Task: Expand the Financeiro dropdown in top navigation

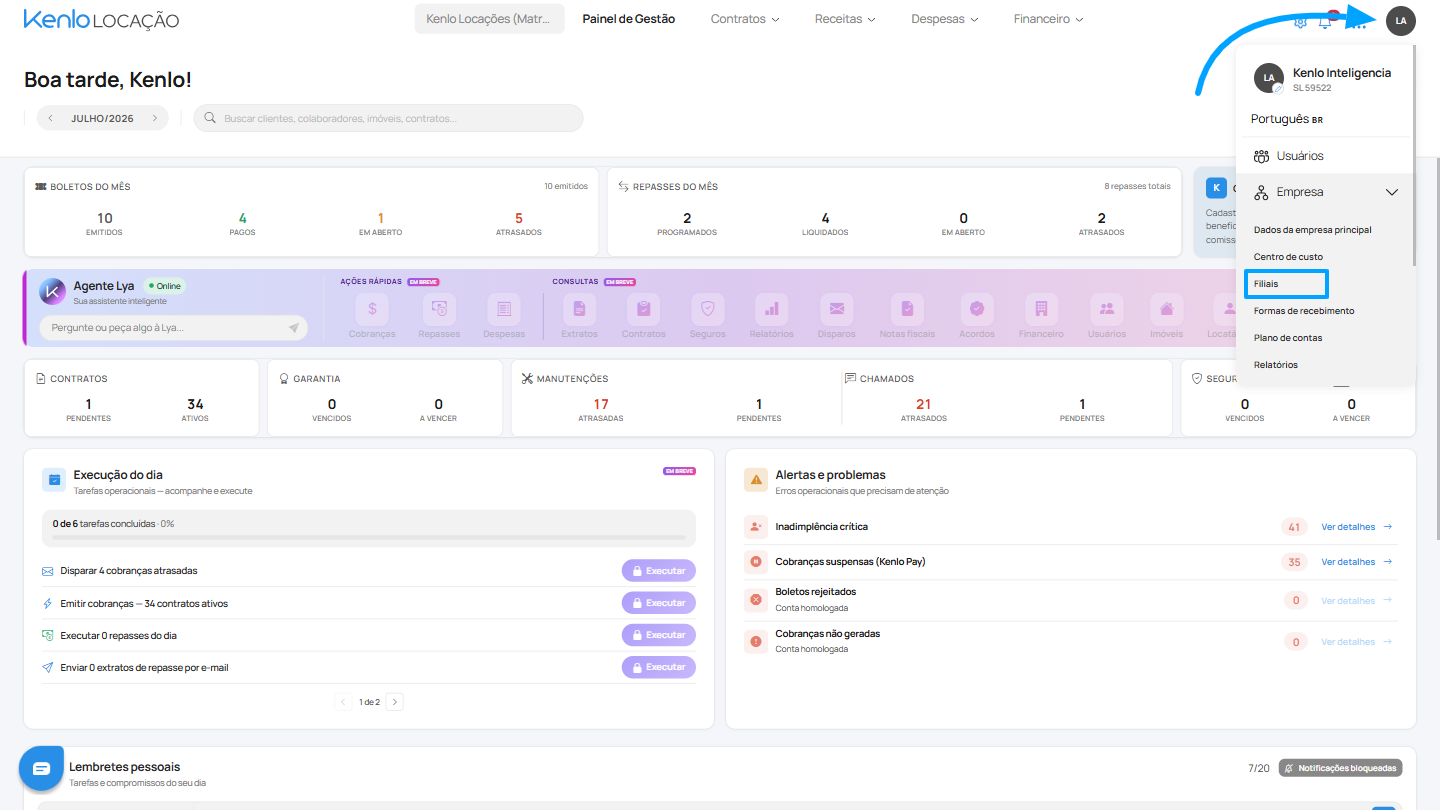Action: point(1048,19)
